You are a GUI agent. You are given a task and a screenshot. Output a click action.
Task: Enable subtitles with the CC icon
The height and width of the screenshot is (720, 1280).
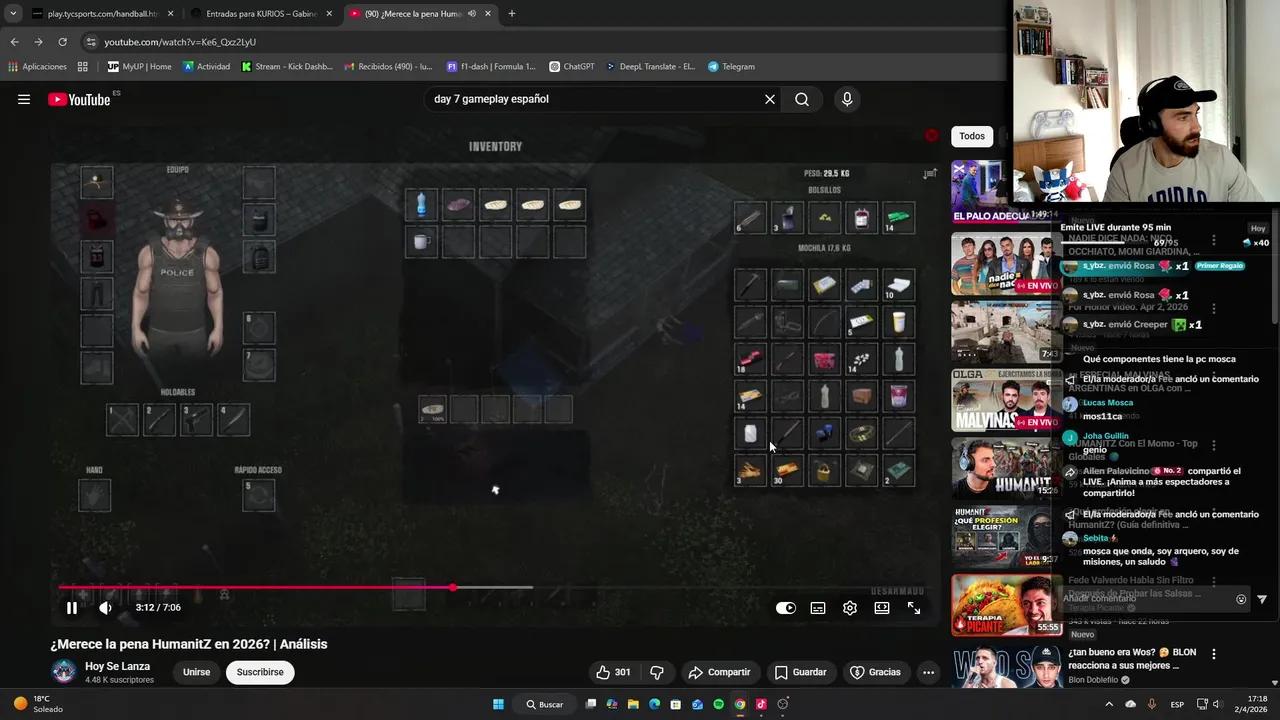818,607
